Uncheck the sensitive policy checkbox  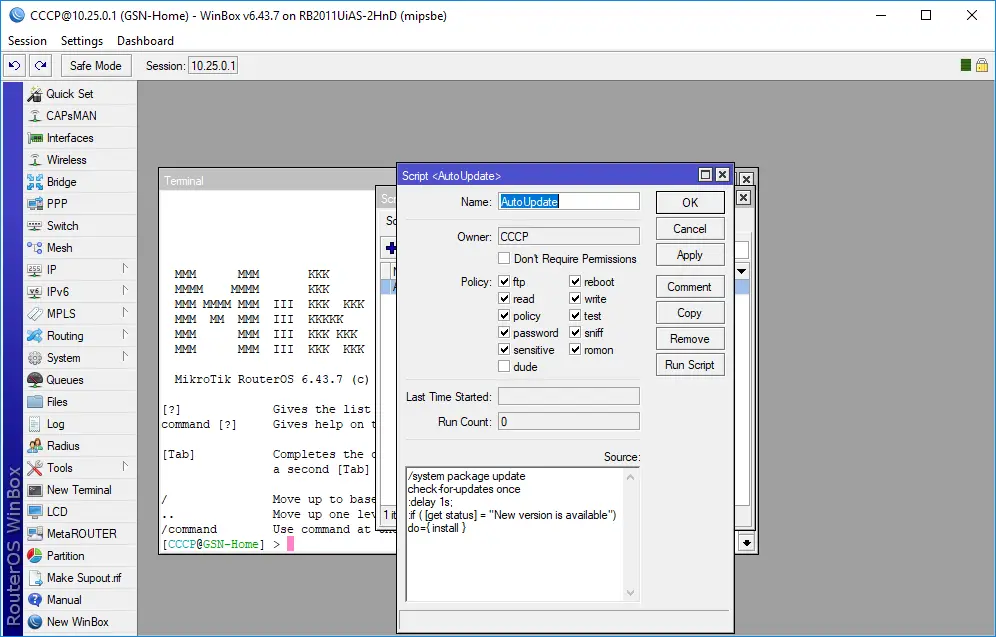tap(504, 350)
